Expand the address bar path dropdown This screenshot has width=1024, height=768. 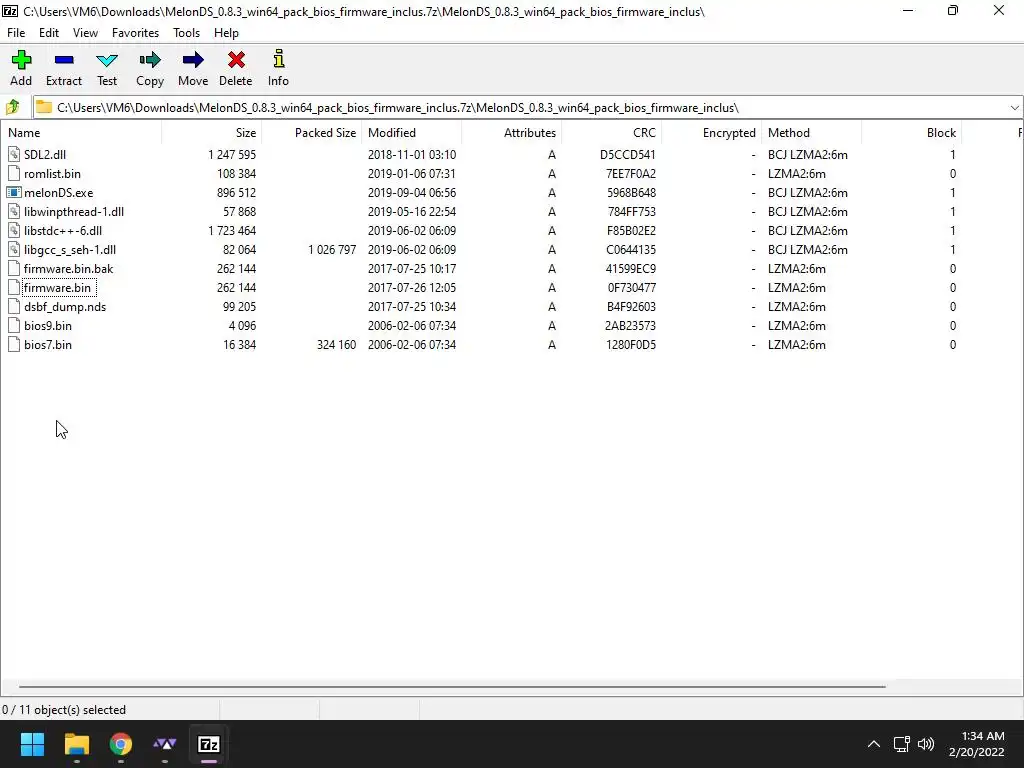click(1014, 108)
